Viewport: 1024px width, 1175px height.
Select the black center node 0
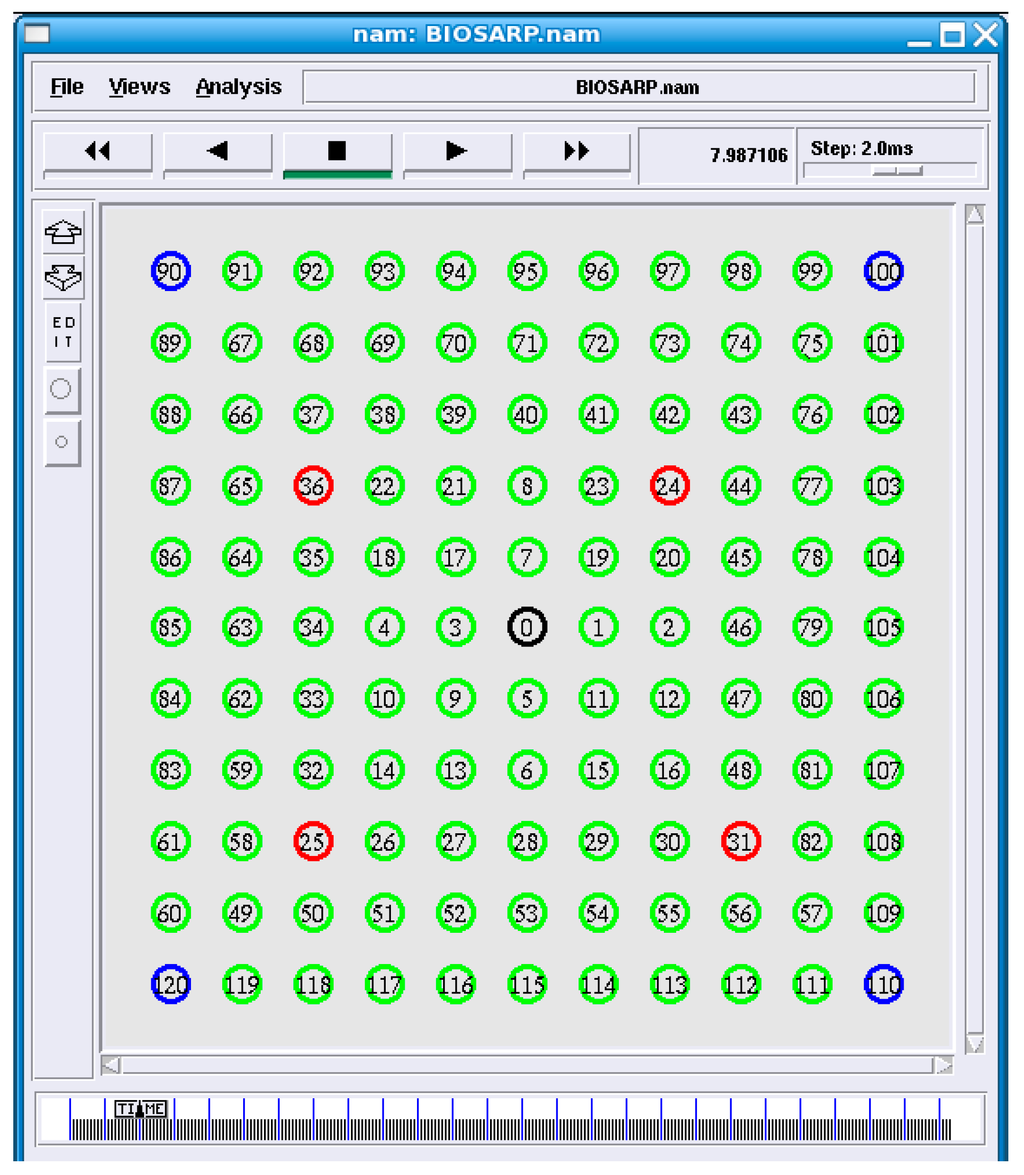pos(527,628)
